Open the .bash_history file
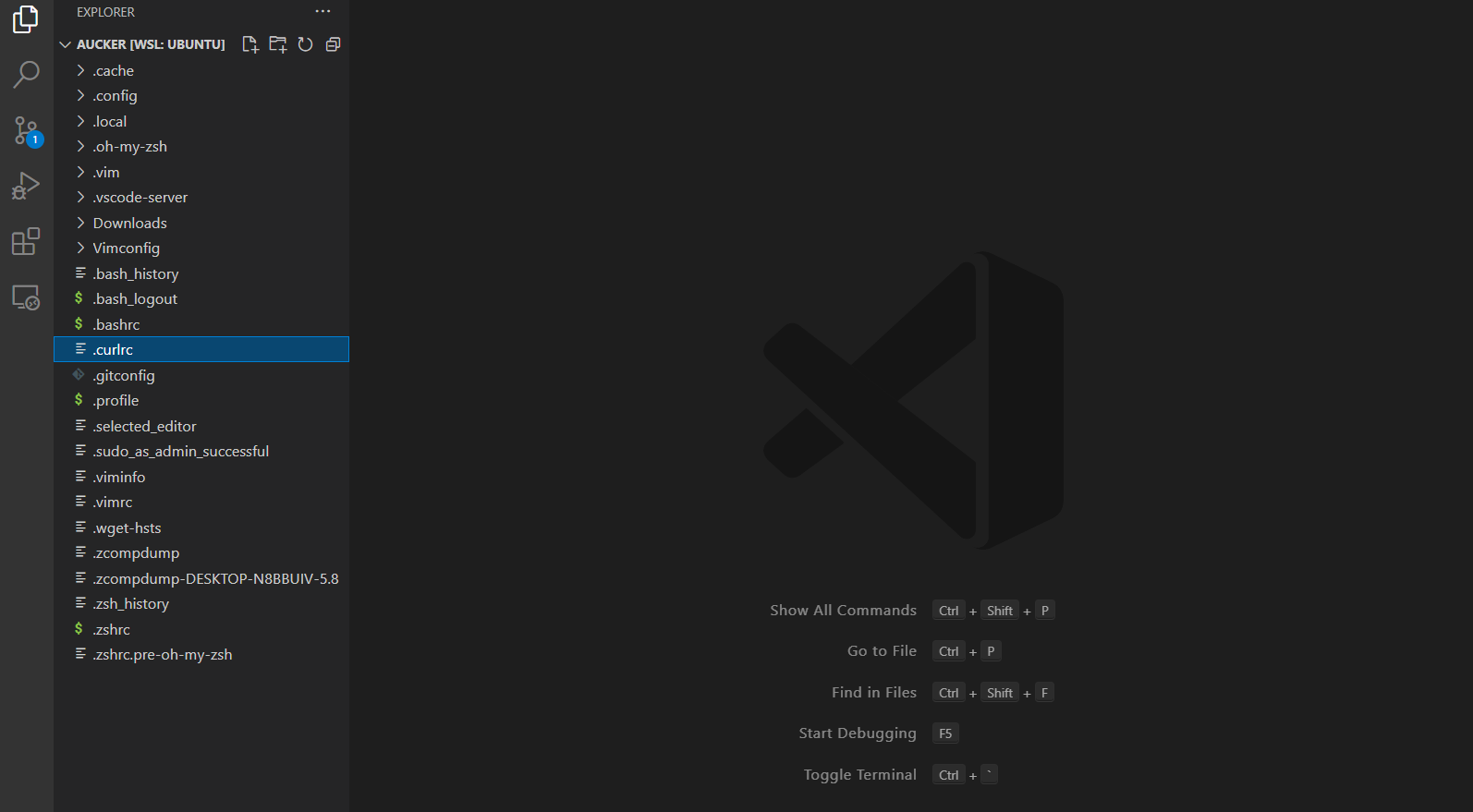The width and height of the screenshot is (1473, 812). pyautogui.click(x=201, y=273)
